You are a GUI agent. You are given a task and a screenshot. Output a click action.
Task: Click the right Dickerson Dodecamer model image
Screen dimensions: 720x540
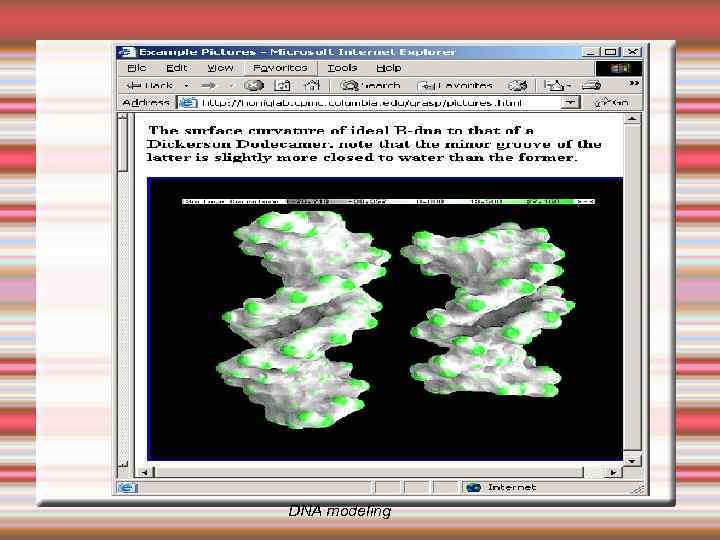pyautogui.click(x=488, y=309)
